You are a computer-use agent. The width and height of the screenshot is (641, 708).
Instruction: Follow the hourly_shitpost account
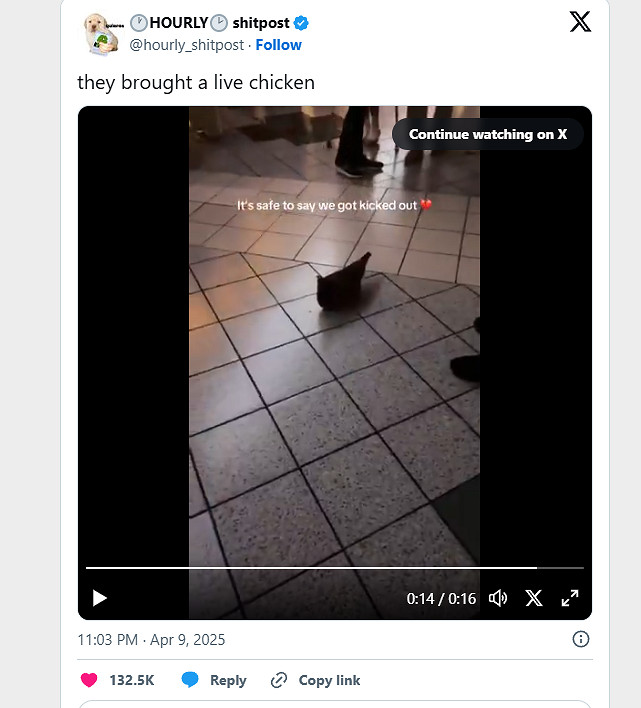pyautogui.click(x=279, y=45)
